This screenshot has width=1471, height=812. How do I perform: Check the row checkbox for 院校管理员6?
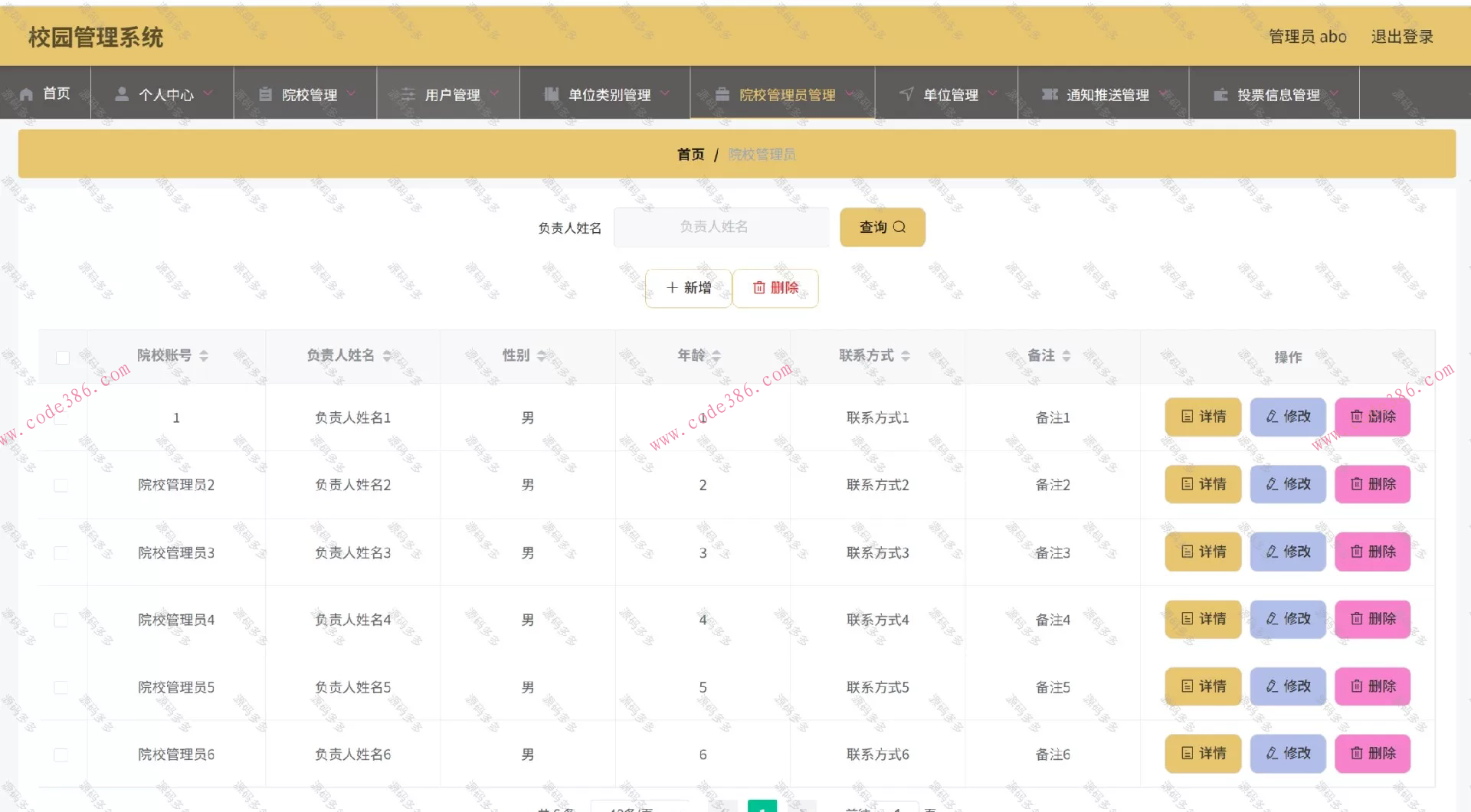click(61, 754)
